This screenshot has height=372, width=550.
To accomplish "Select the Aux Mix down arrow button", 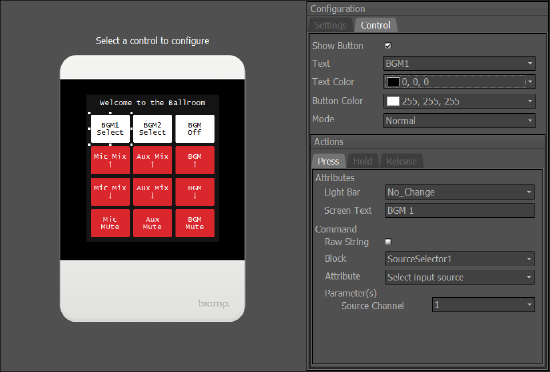I will (x=152, y=191).
